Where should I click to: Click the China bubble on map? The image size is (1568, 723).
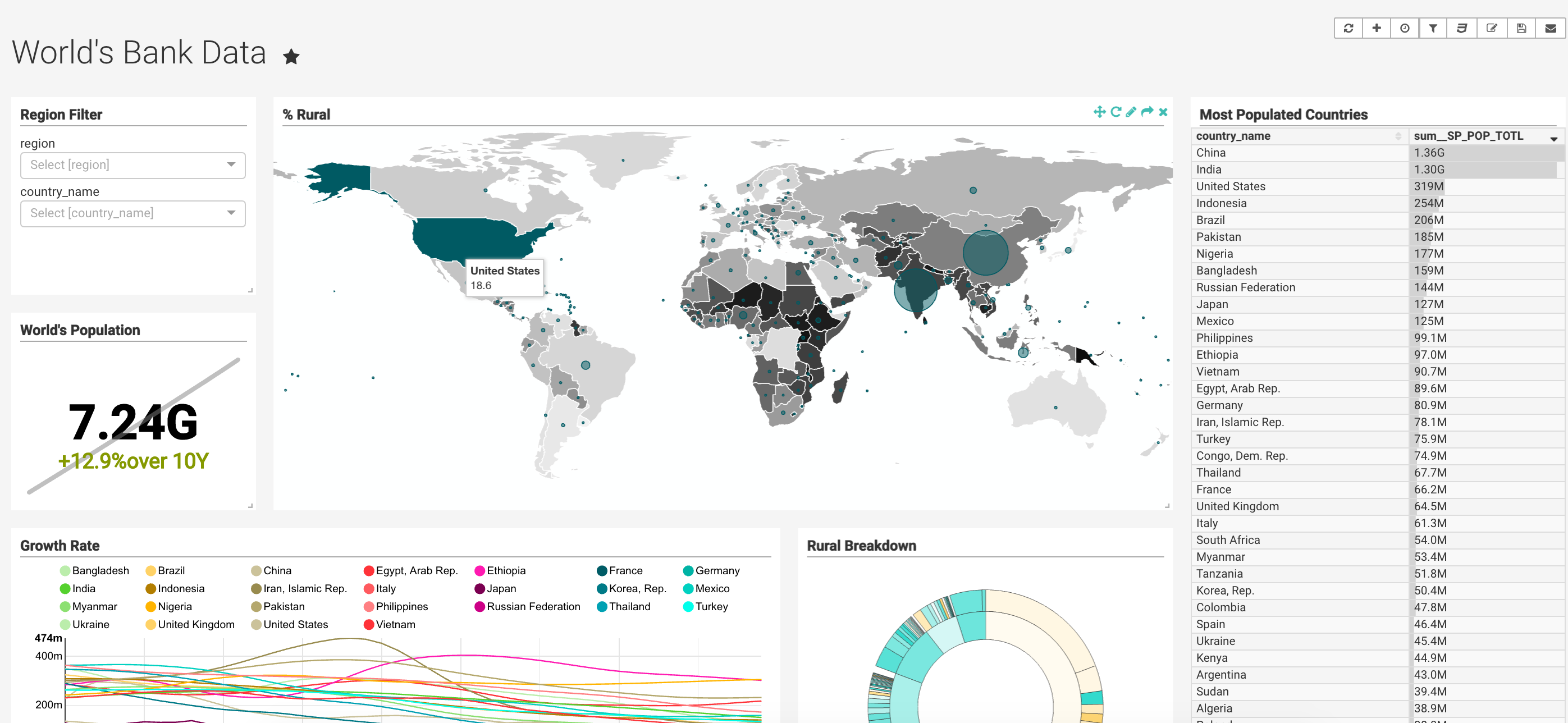point(985,252)
